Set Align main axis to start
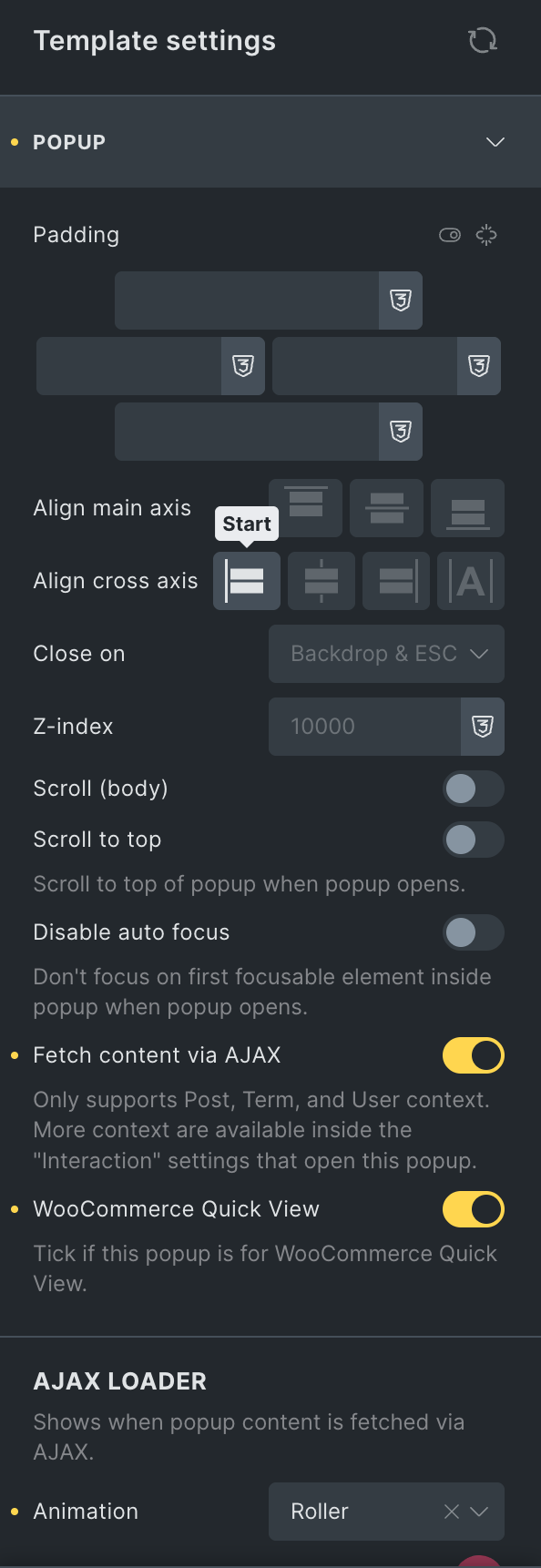Screen dimensions: 541x1568 [306, 508]
